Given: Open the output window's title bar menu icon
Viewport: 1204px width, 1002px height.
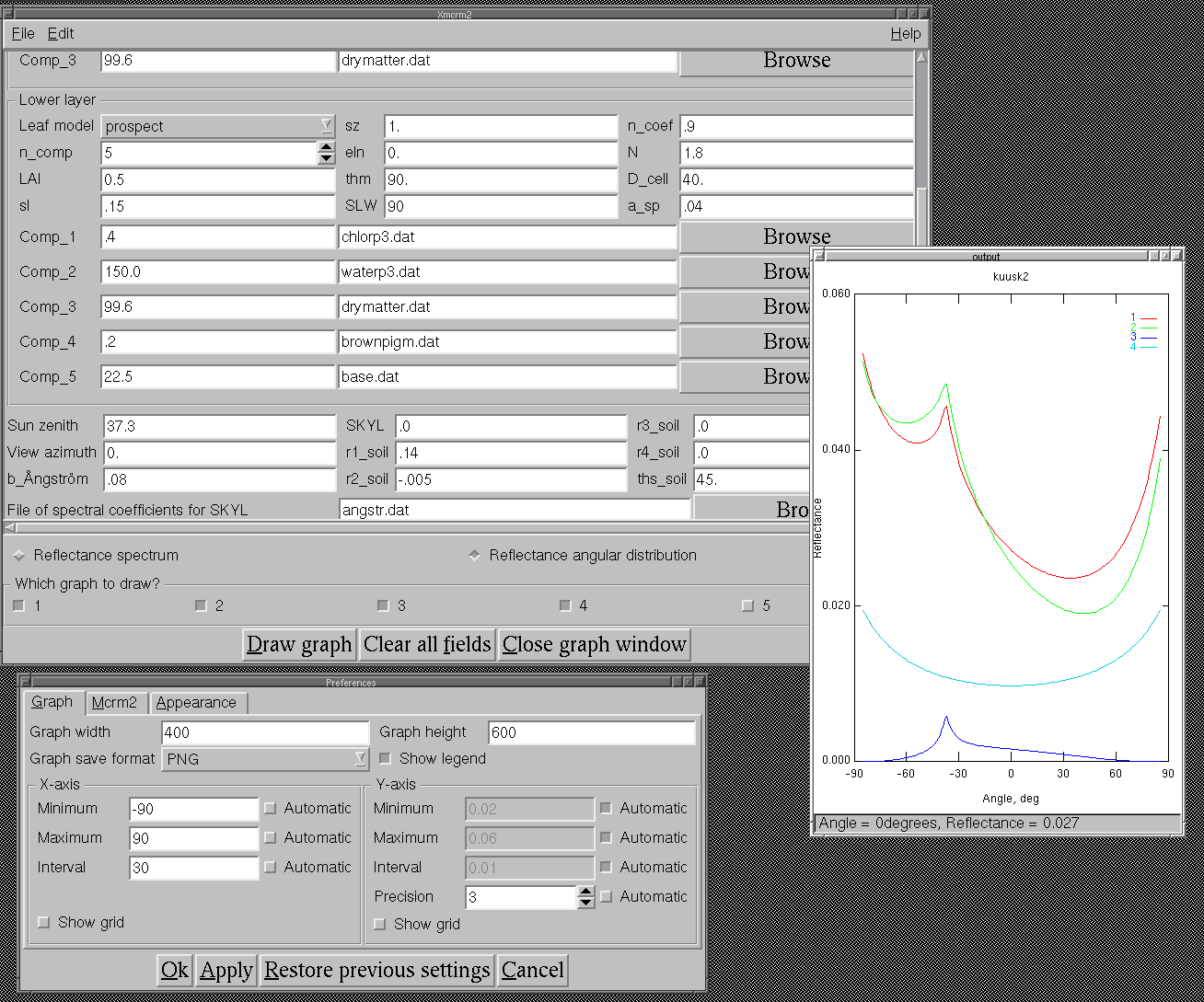Looking at the screenshot, I should [819, 257].
